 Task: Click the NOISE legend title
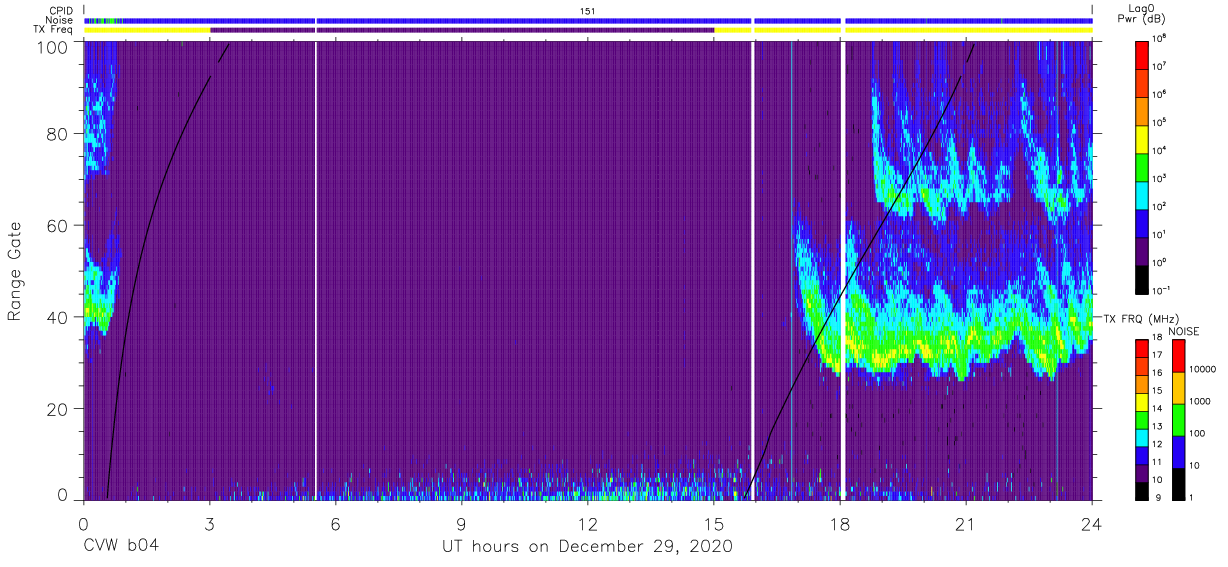(1186, 331)
